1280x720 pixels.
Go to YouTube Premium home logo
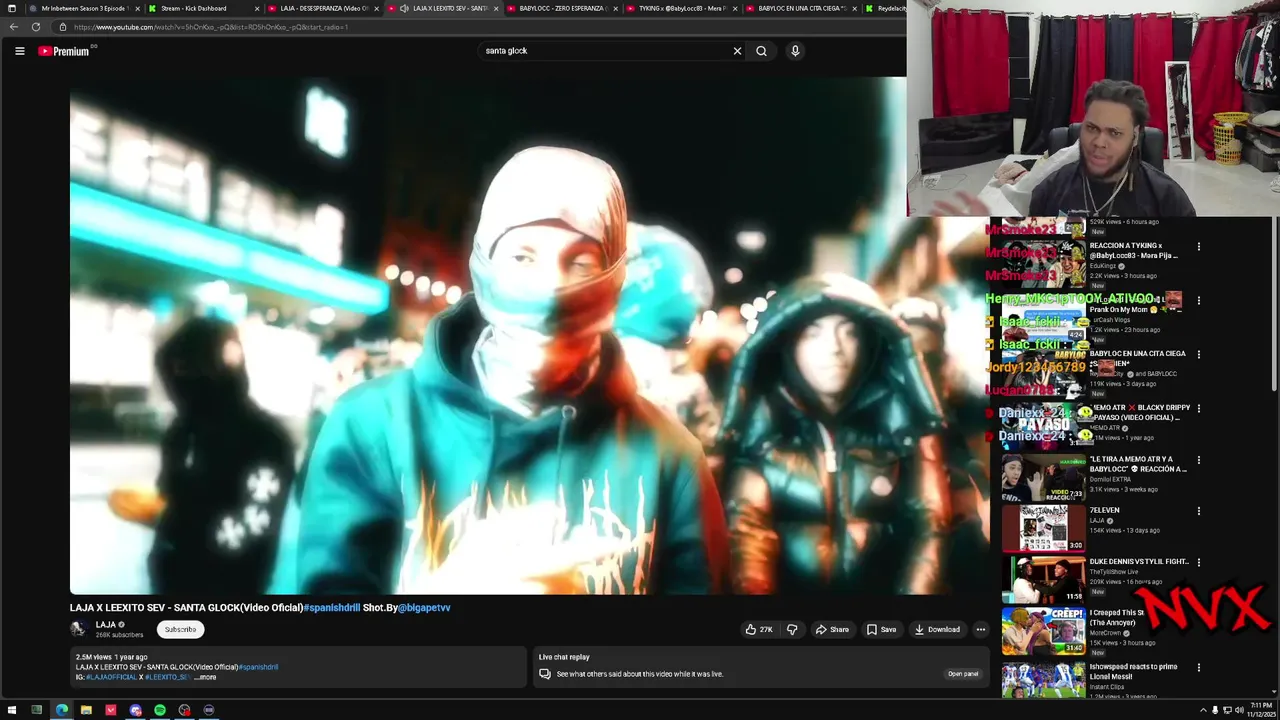[64, 51]
